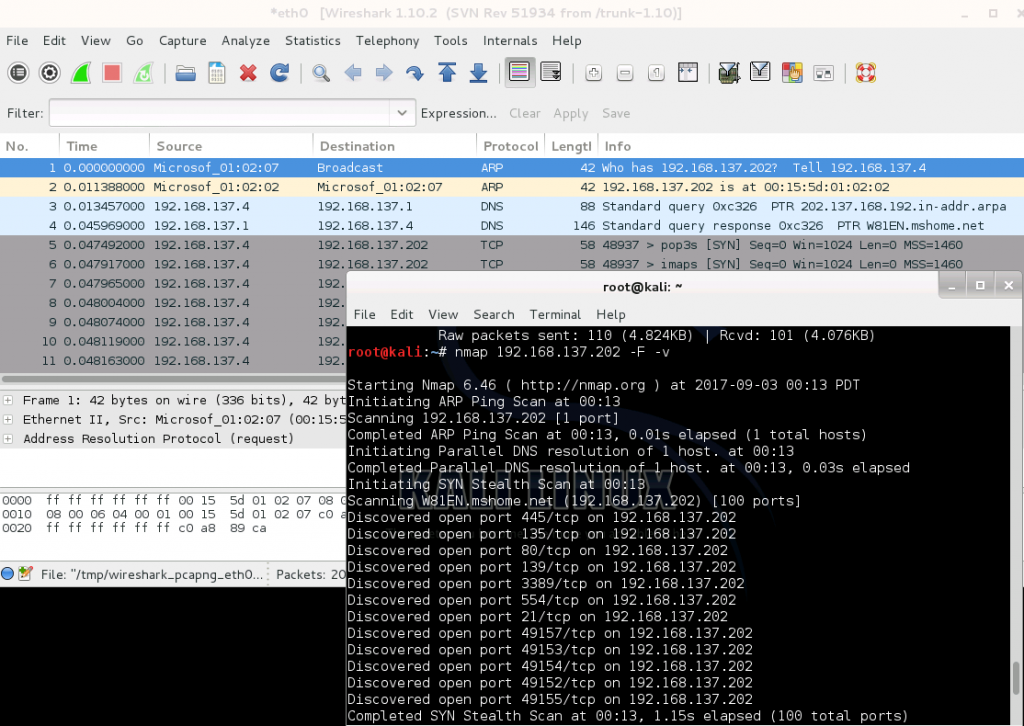Open the display filter dropdown arrow
The height and width of the screenshot is (726, 1024).
click(x=402, y=113)
